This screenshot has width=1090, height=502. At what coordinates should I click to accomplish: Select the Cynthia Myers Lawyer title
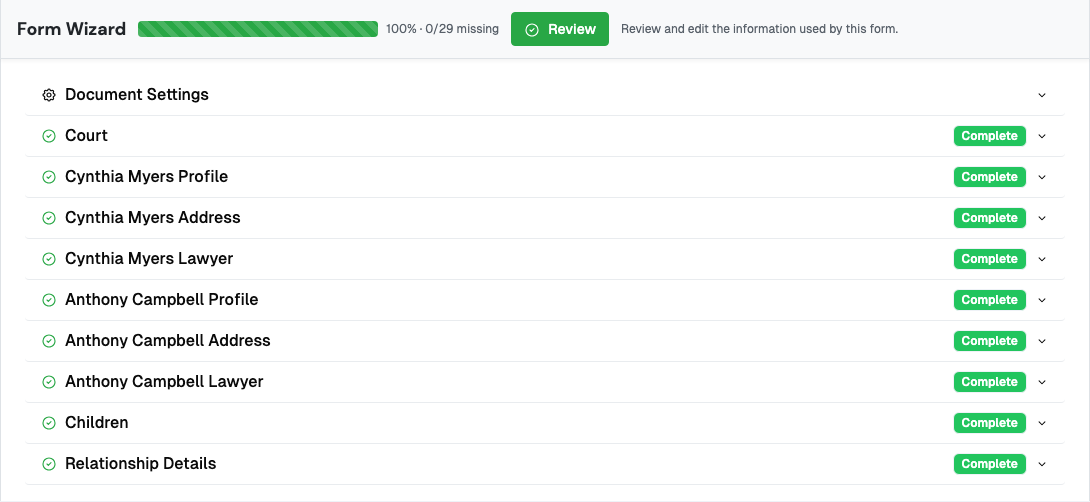[x=149, y=259]
